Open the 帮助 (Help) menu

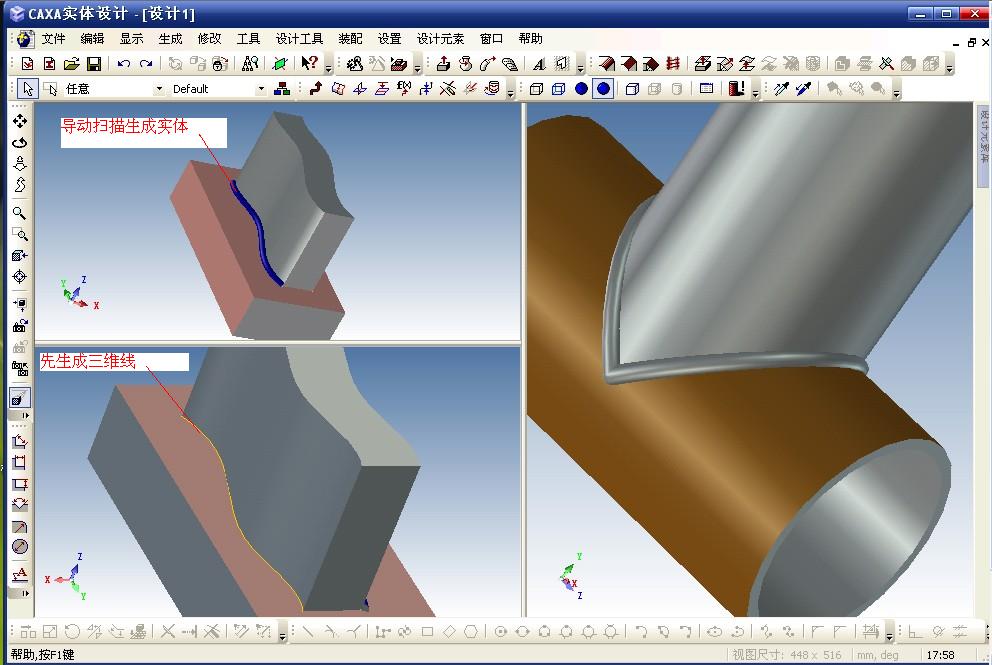(x=530, y=39)
